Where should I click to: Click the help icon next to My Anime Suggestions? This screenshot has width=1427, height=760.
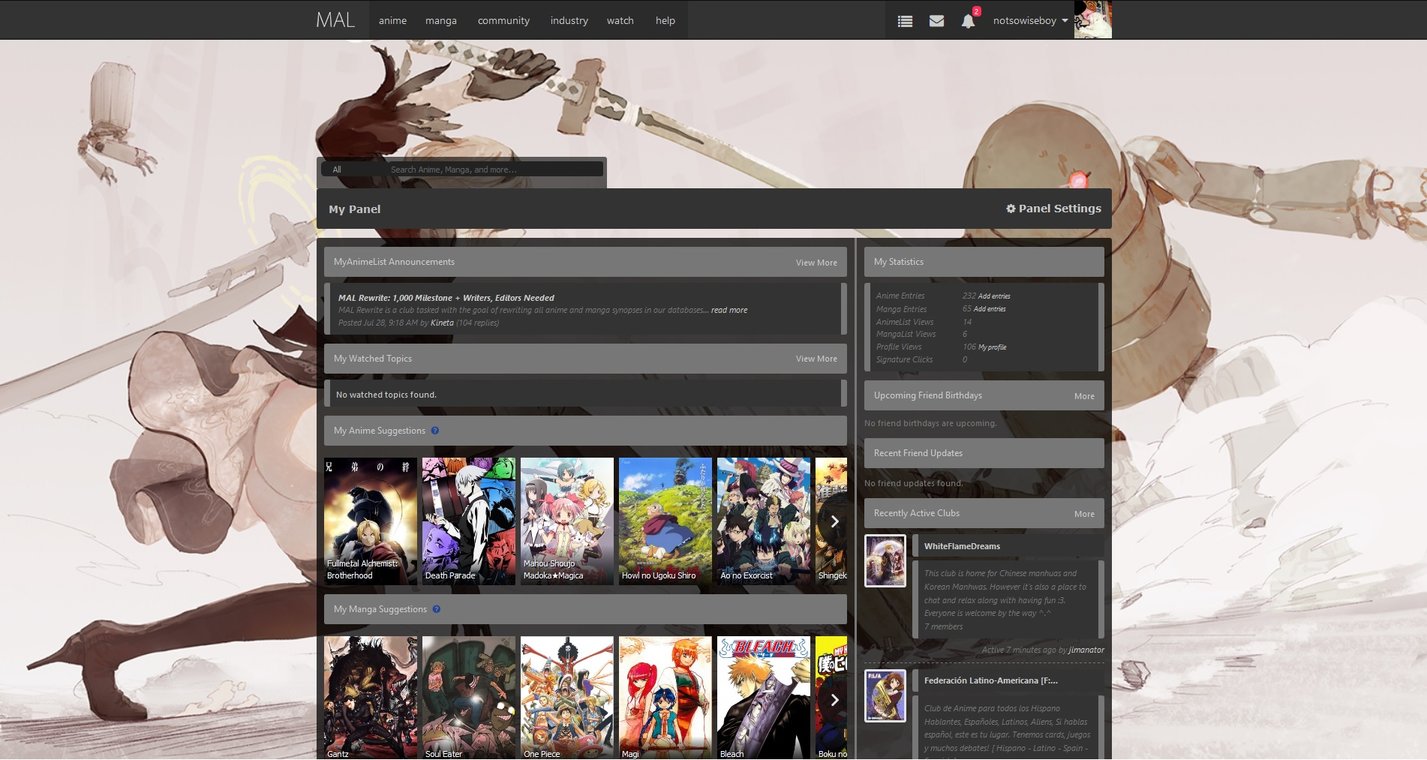click(x=435, y=430)
